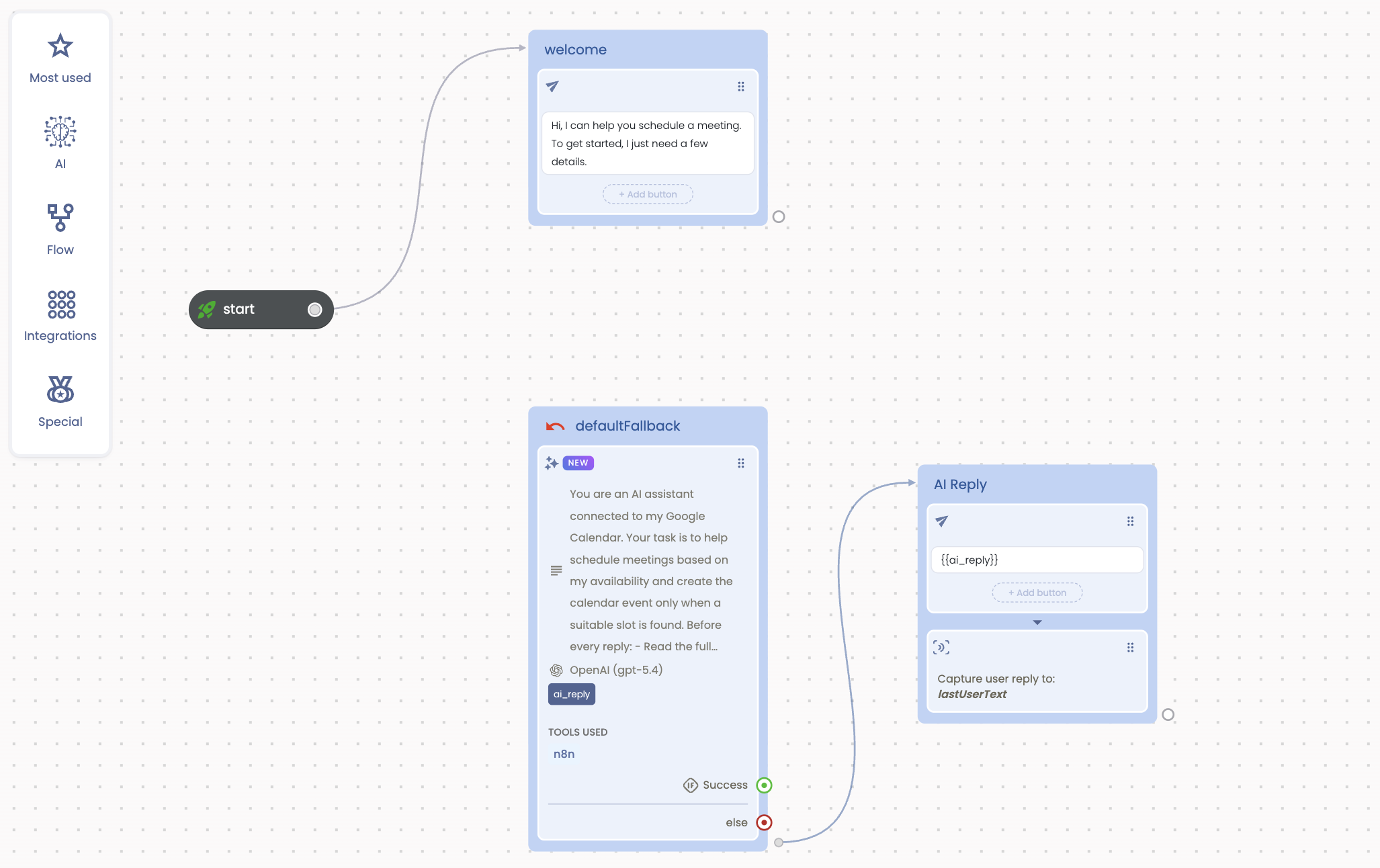
Task: Click the capture user reply icon
Action: coord(941,647)
